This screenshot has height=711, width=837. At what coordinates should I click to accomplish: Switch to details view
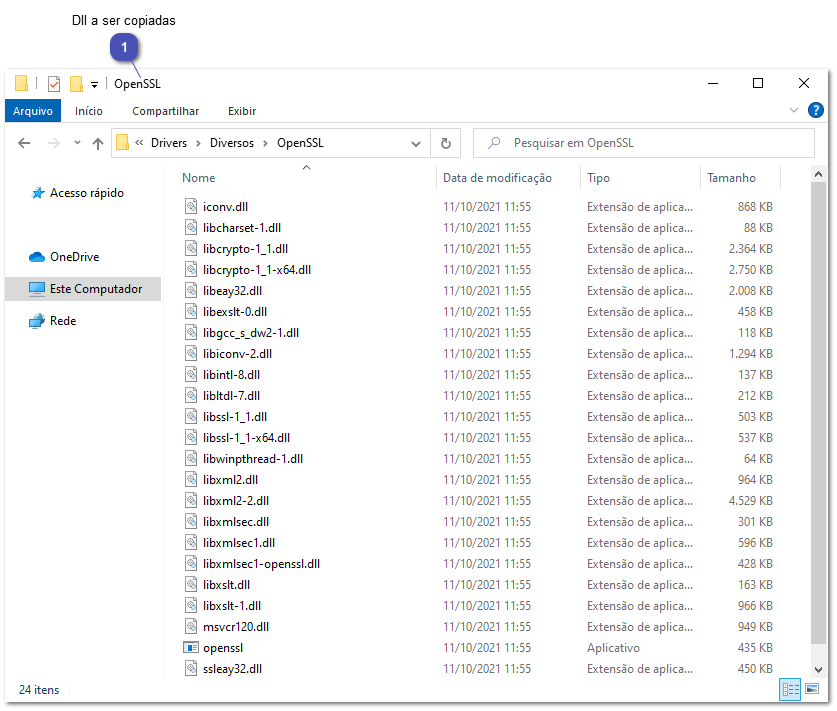pos(790,690)
